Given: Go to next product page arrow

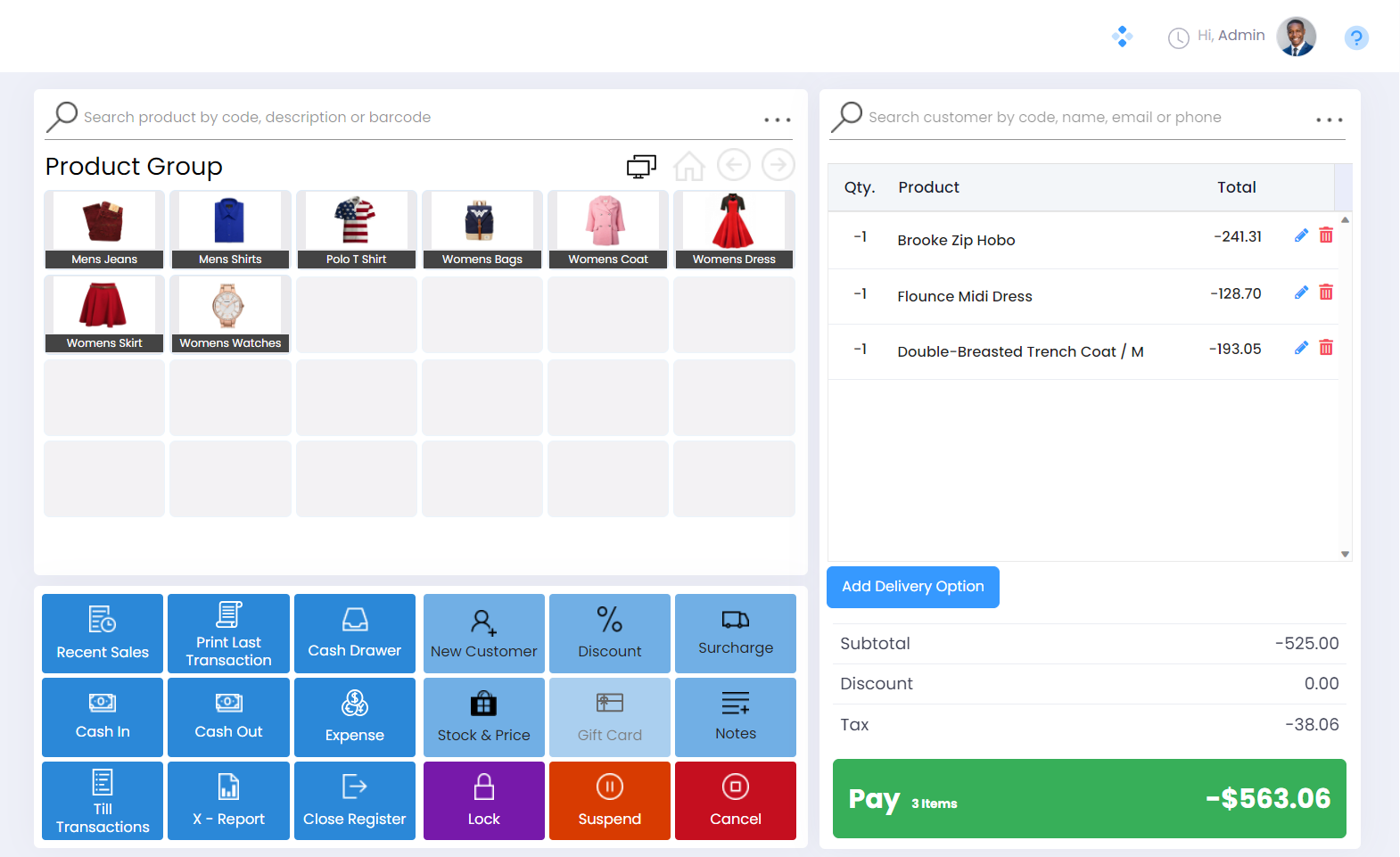Looking at the screenshot, I should pyautogui.click(x=778, y=165).
